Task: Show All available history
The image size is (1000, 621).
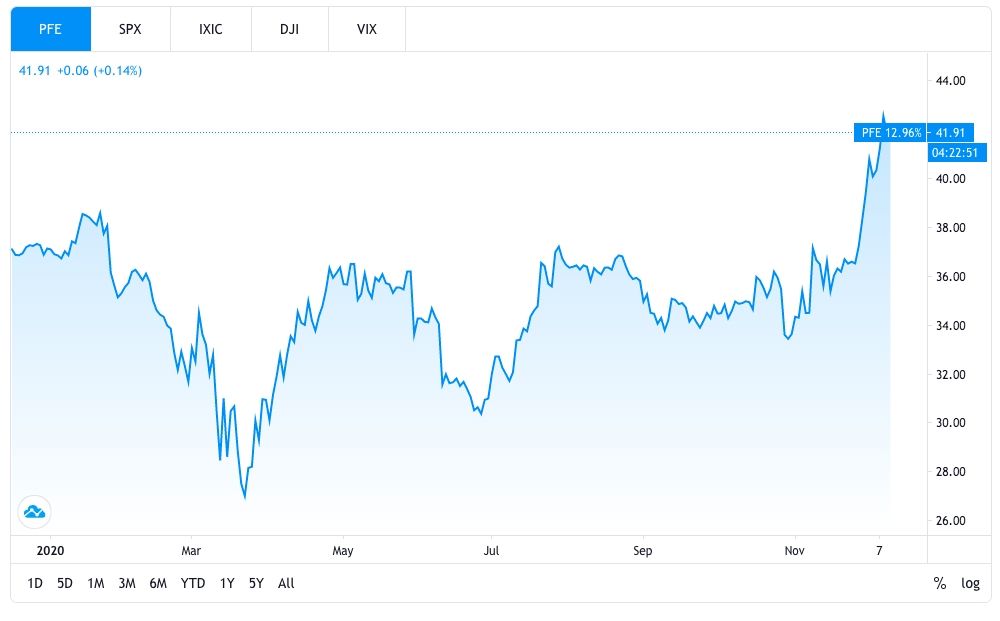Action: 286,584
